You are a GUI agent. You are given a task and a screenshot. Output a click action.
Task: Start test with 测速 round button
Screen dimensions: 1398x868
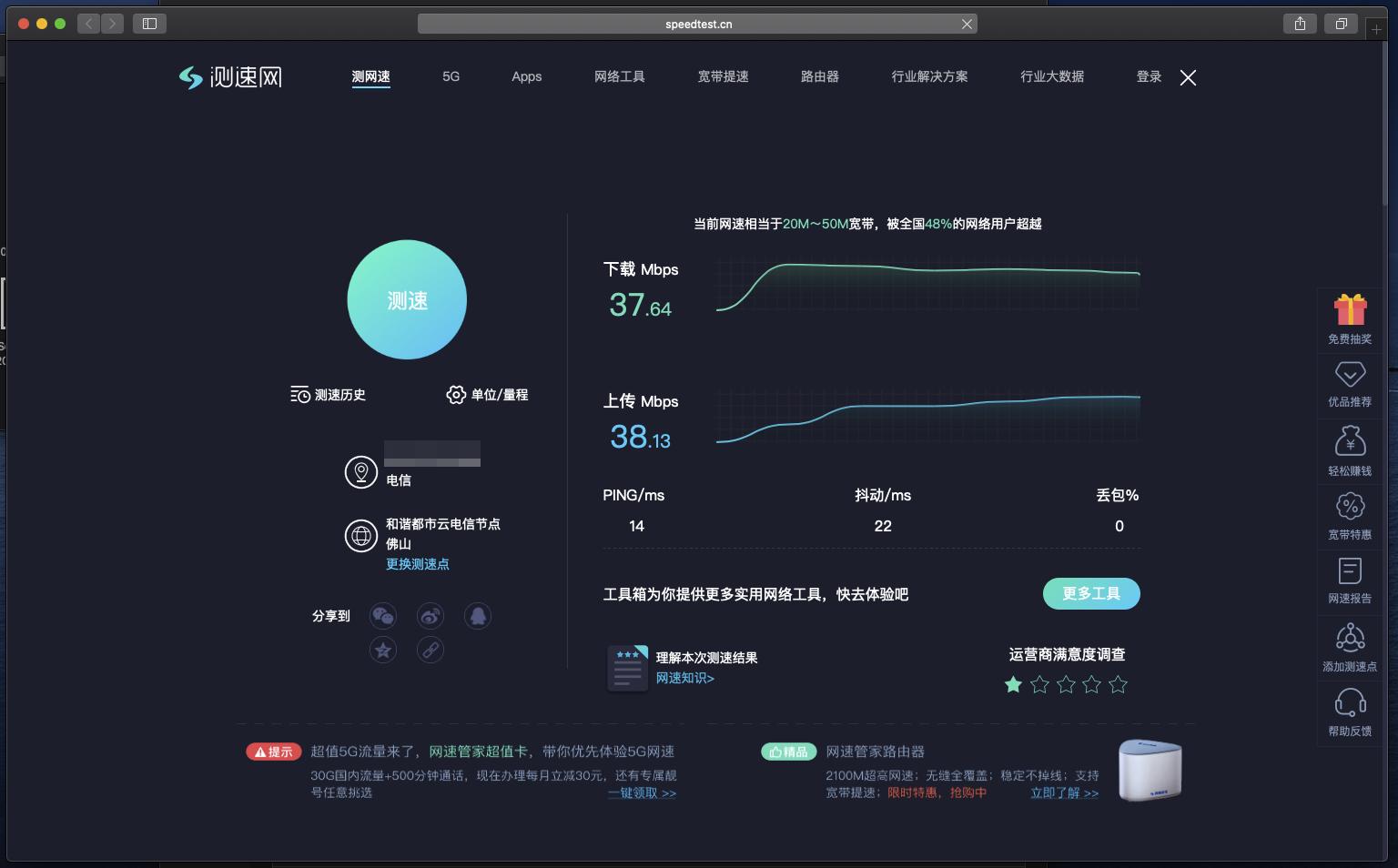407,300
